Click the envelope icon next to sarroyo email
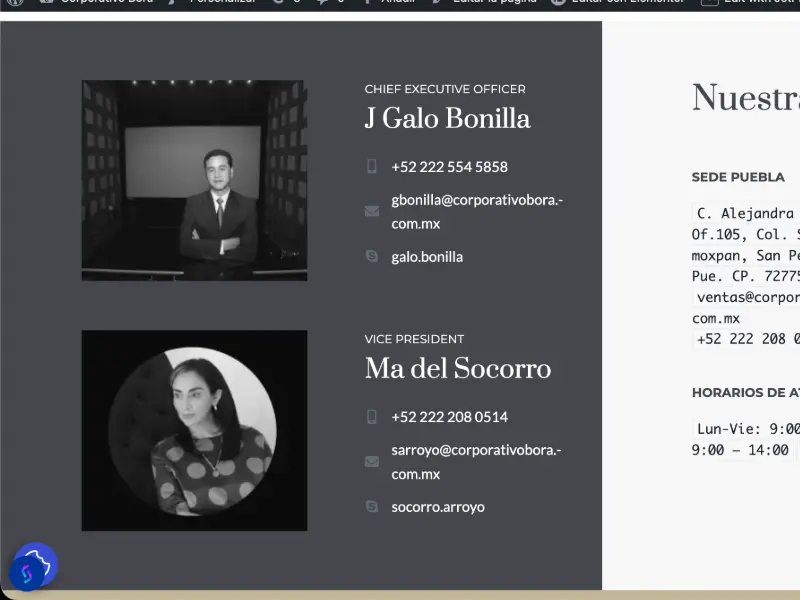This screenshot has width=800, height=600. point(372,462)
